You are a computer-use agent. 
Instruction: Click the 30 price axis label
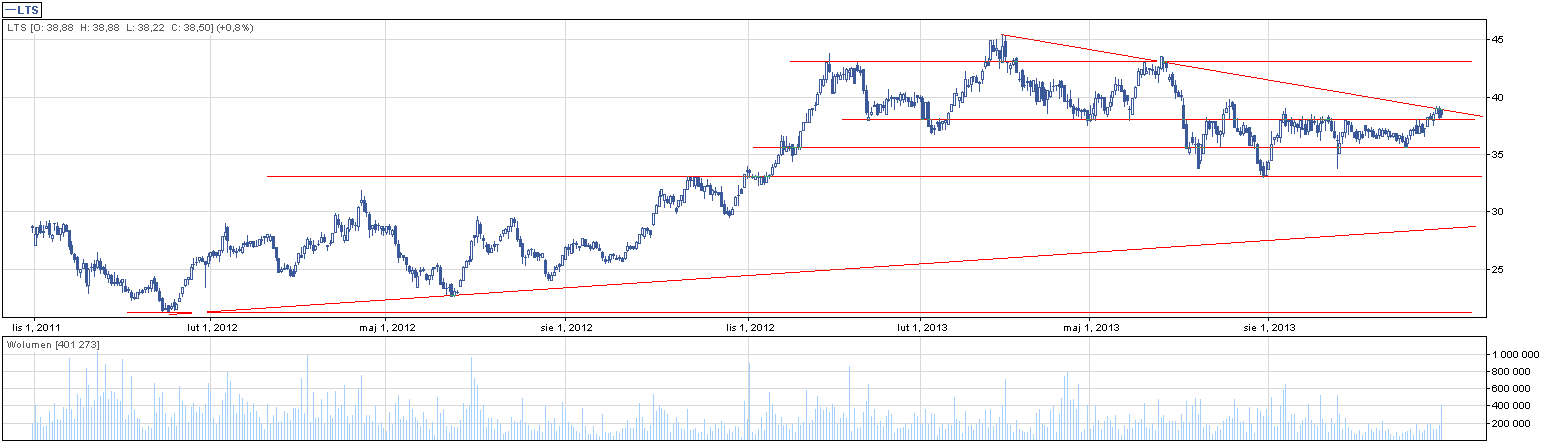[1499, 212]
